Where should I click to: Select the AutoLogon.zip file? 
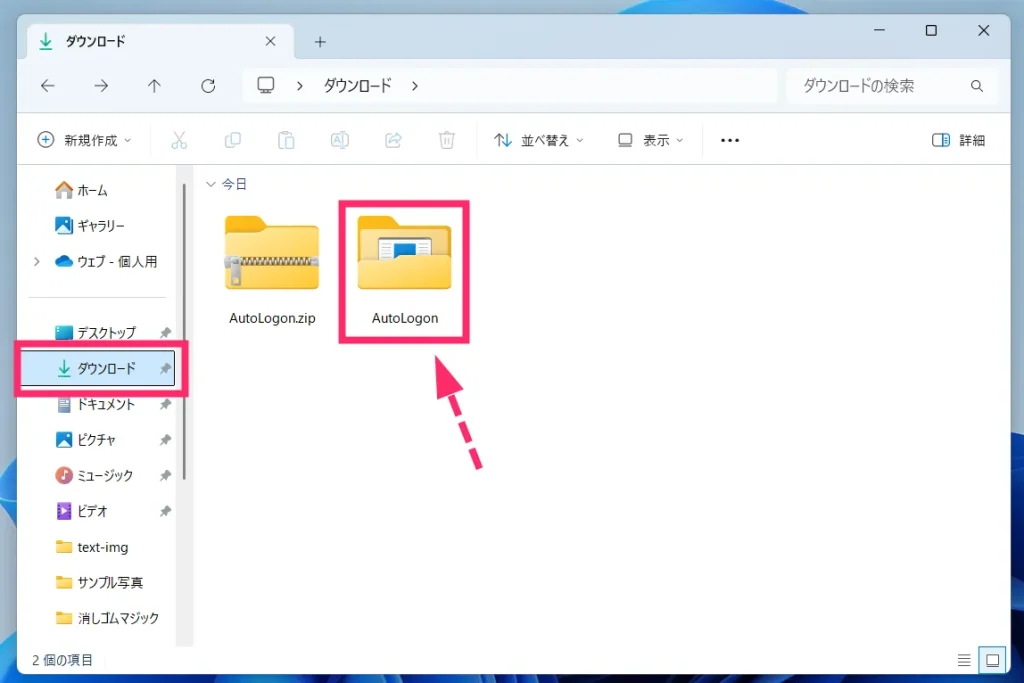[272, 270]
